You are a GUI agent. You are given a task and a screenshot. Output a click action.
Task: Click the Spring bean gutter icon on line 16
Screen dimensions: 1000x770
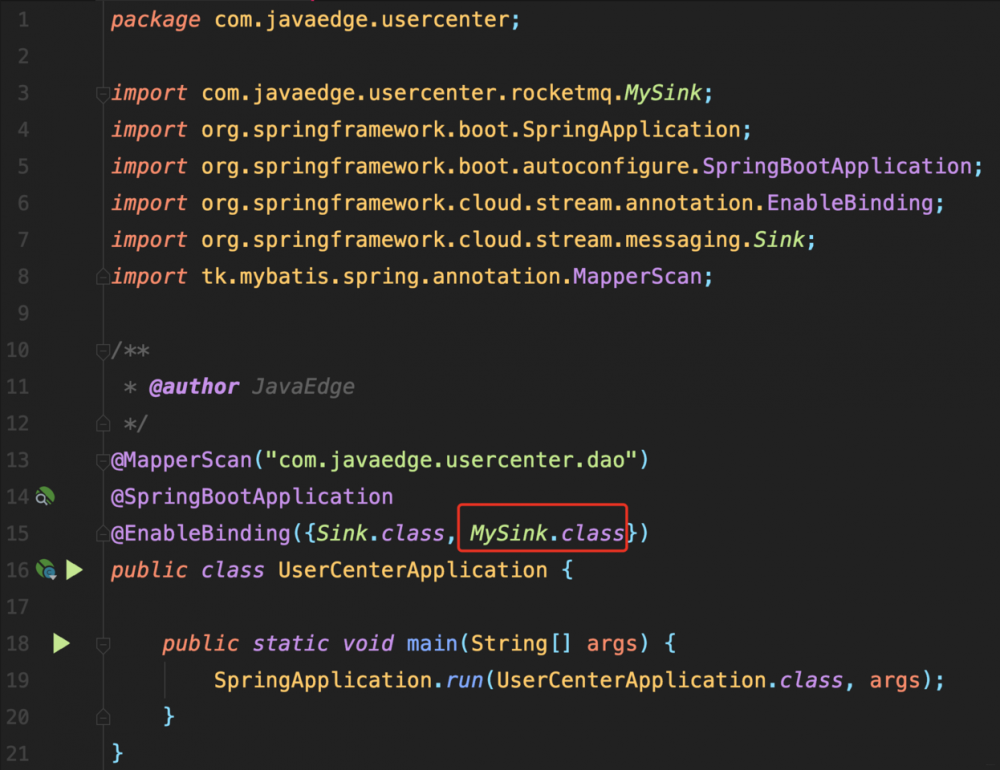tap(46, 569)
